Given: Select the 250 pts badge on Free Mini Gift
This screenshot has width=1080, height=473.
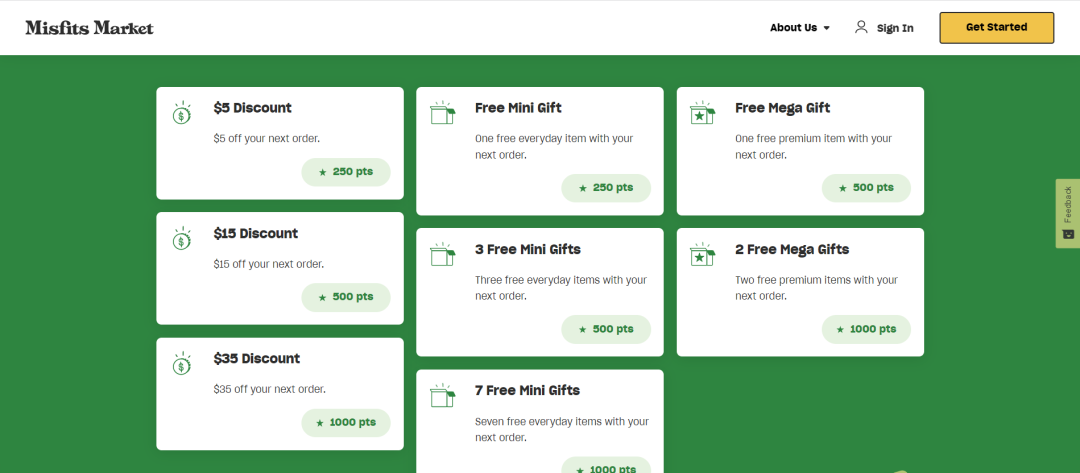Looking at the screenshot, I should (606, 188).
